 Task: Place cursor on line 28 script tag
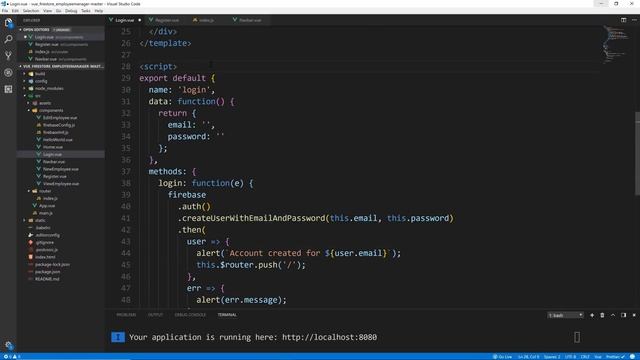158,67
